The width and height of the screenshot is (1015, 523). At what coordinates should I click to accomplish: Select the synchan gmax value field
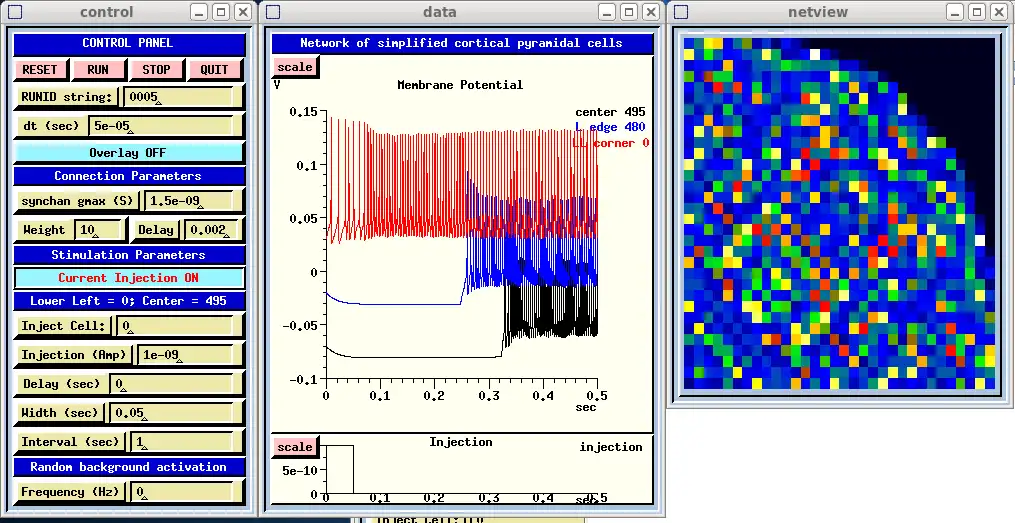pyautogui.click(x=192, y=201)
